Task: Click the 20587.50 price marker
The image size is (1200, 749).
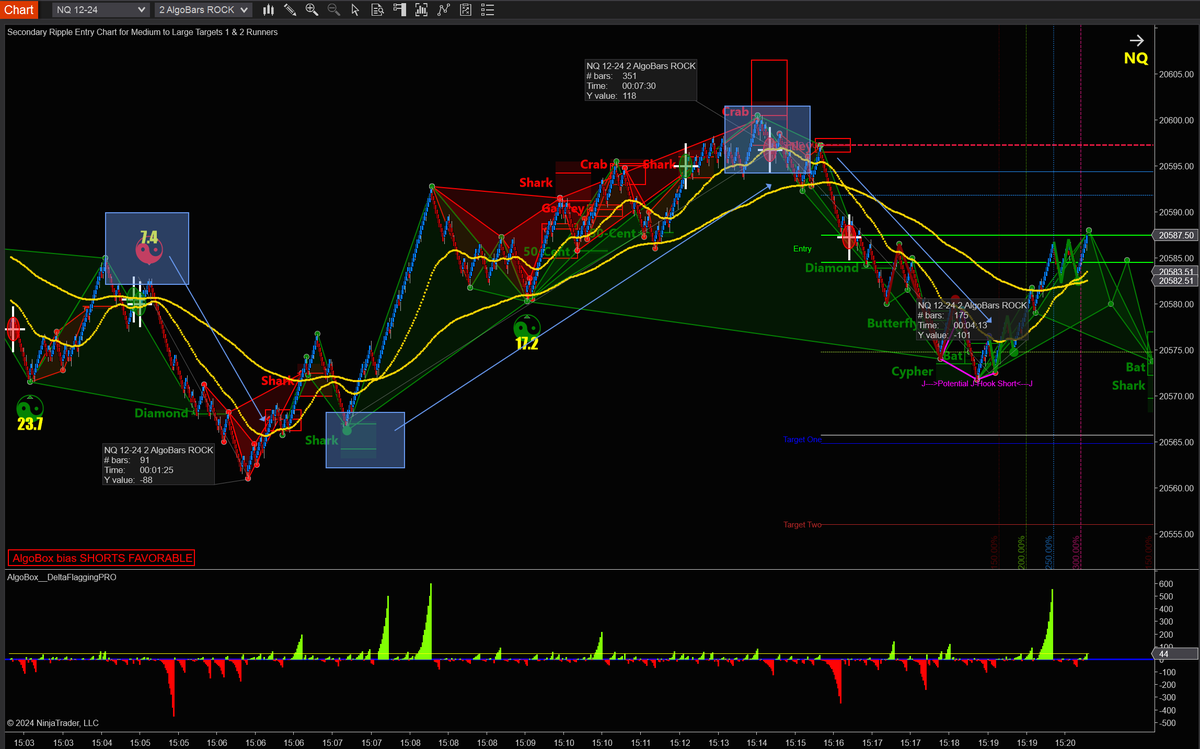Action: click(x=1176, y=235)
